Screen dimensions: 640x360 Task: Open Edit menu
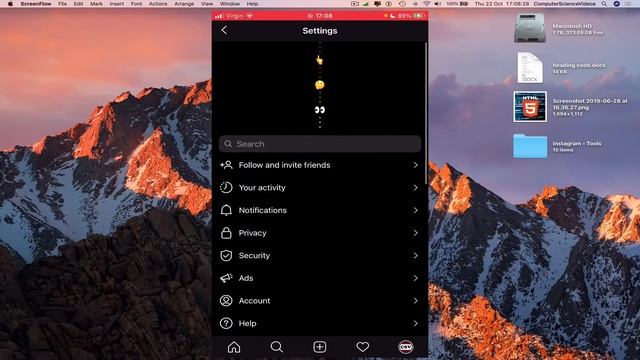[x=78, y=4]
